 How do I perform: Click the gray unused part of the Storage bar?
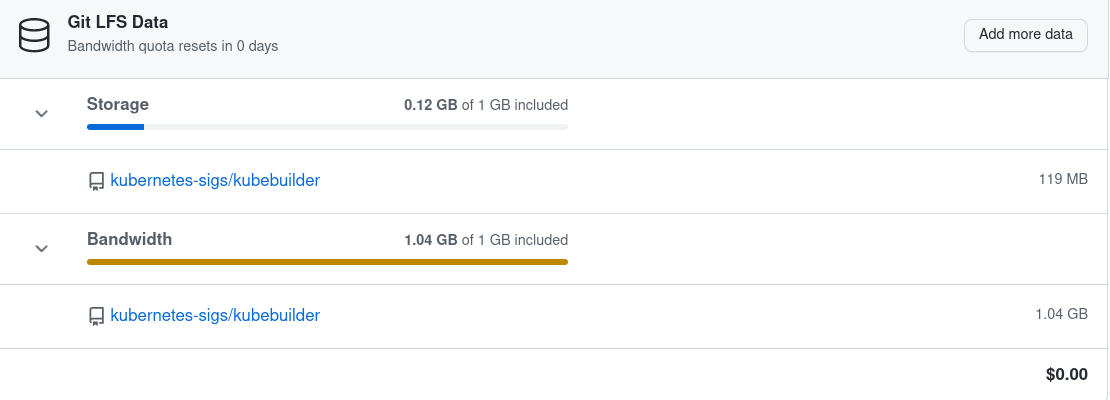pyautogui.click(x=355, y=127)
